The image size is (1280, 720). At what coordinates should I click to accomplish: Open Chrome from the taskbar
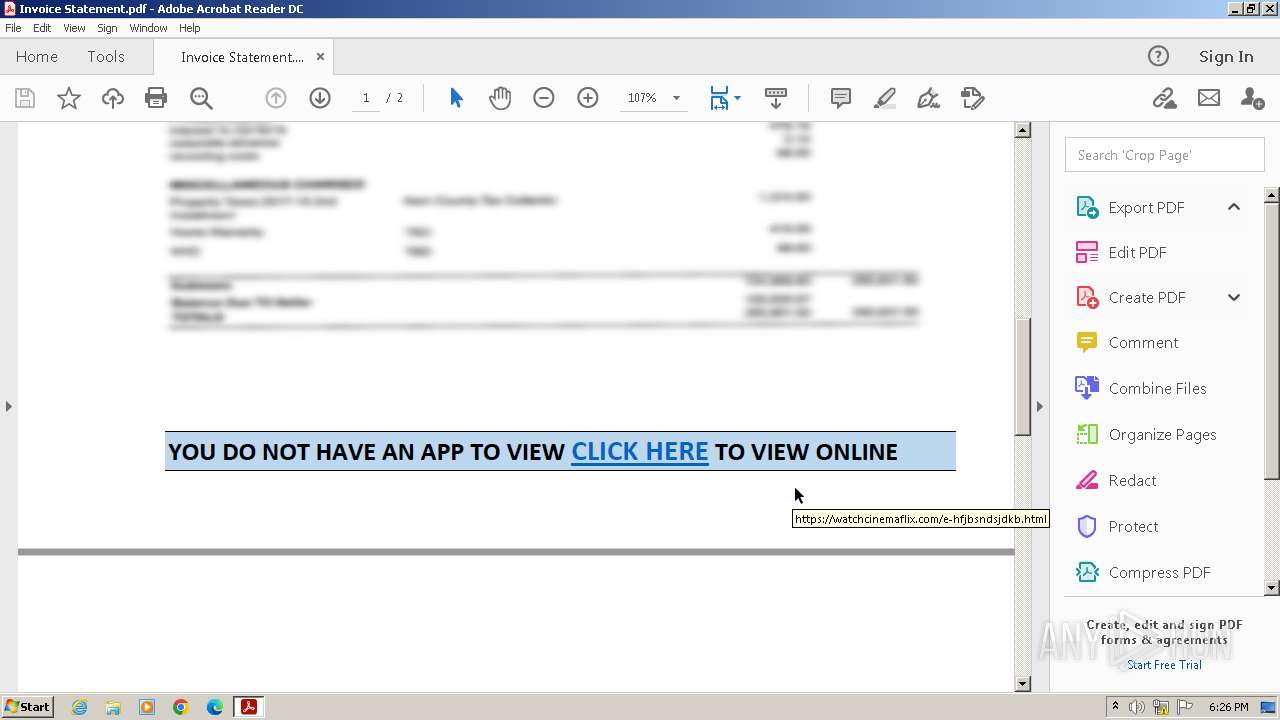pos(181,707)
